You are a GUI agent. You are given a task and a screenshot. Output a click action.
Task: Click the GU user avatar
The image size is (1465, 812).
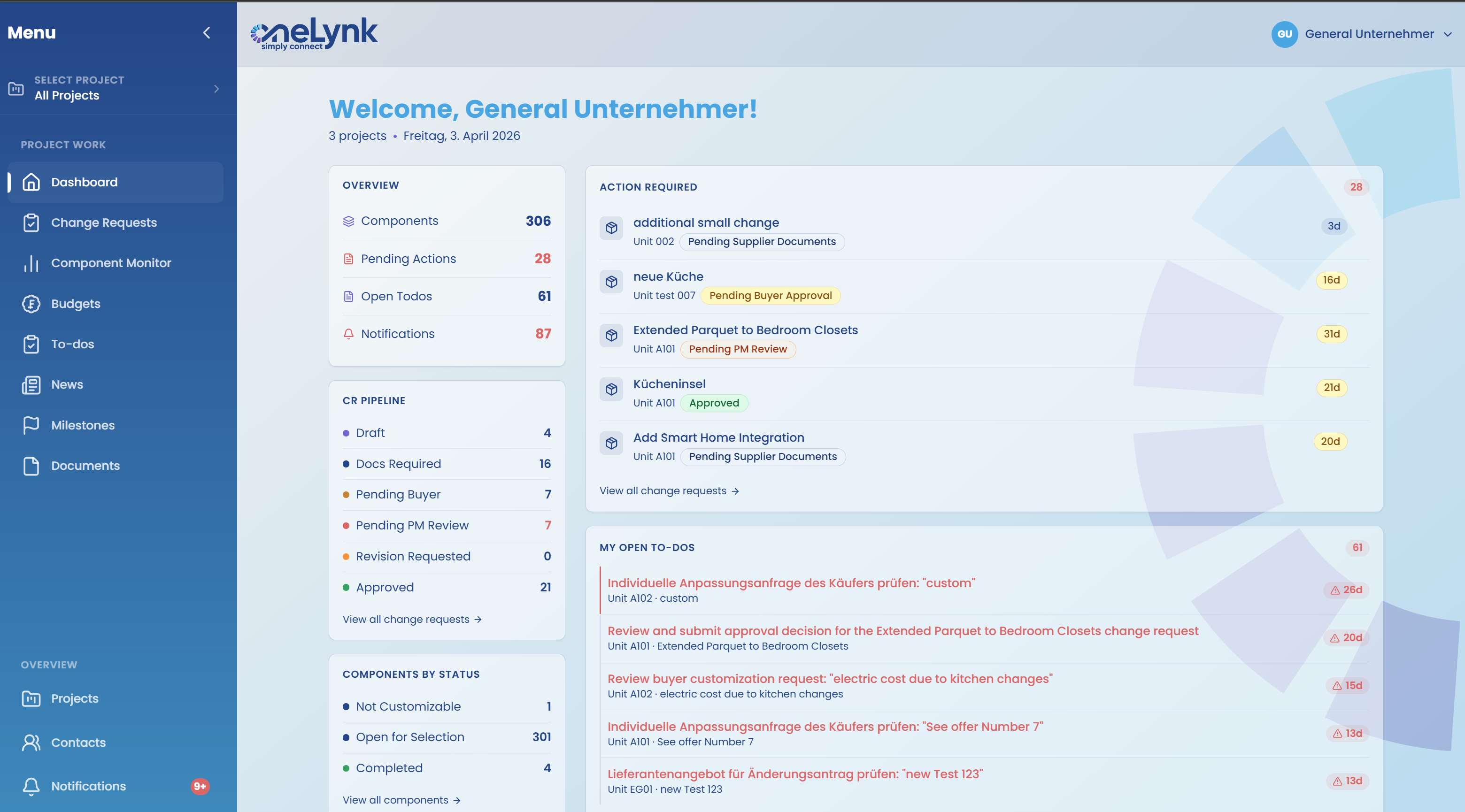[x=1284, y=34]
